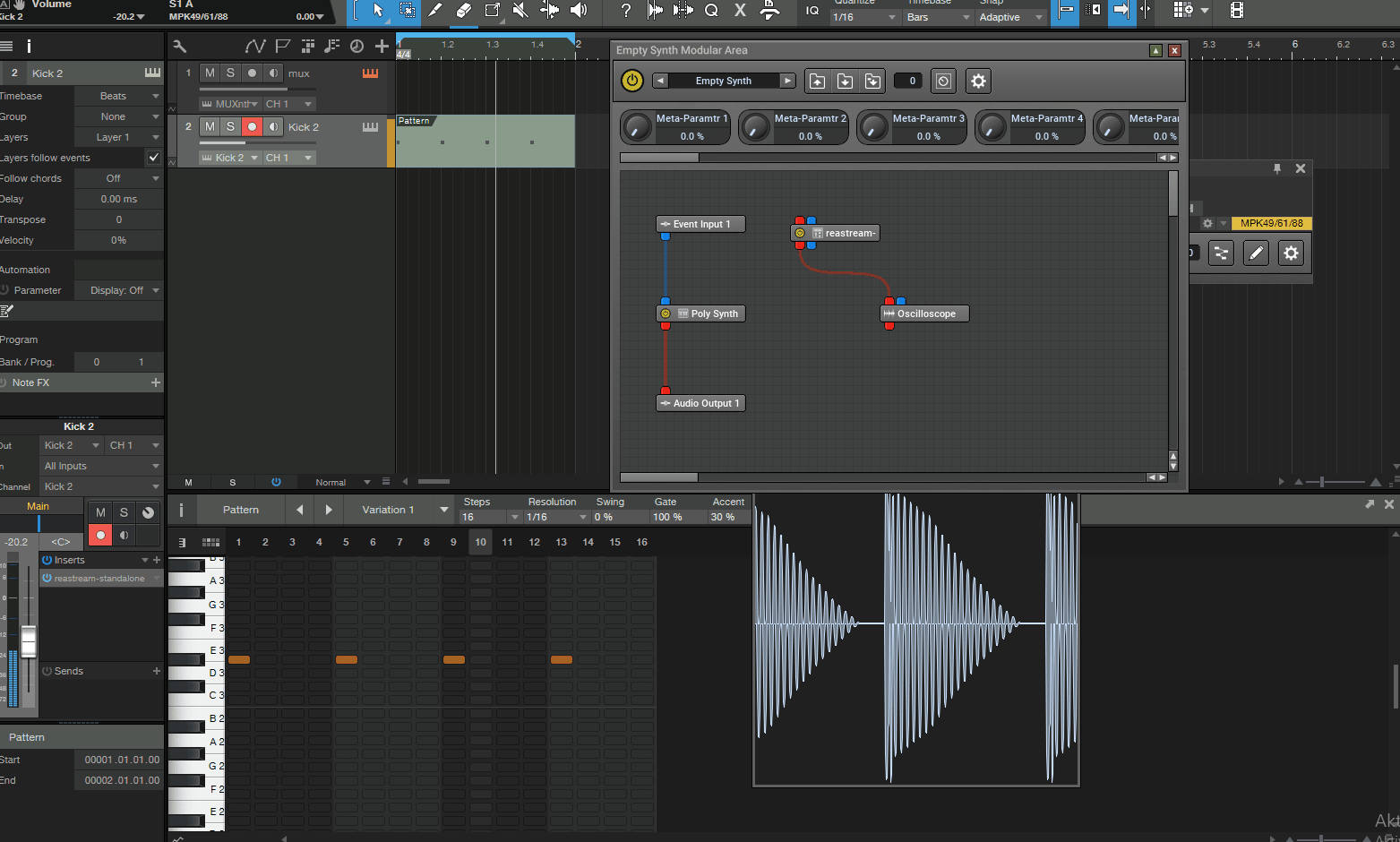Choose the Eraser tool
The image size is (1400, 842).
(464, 10)
